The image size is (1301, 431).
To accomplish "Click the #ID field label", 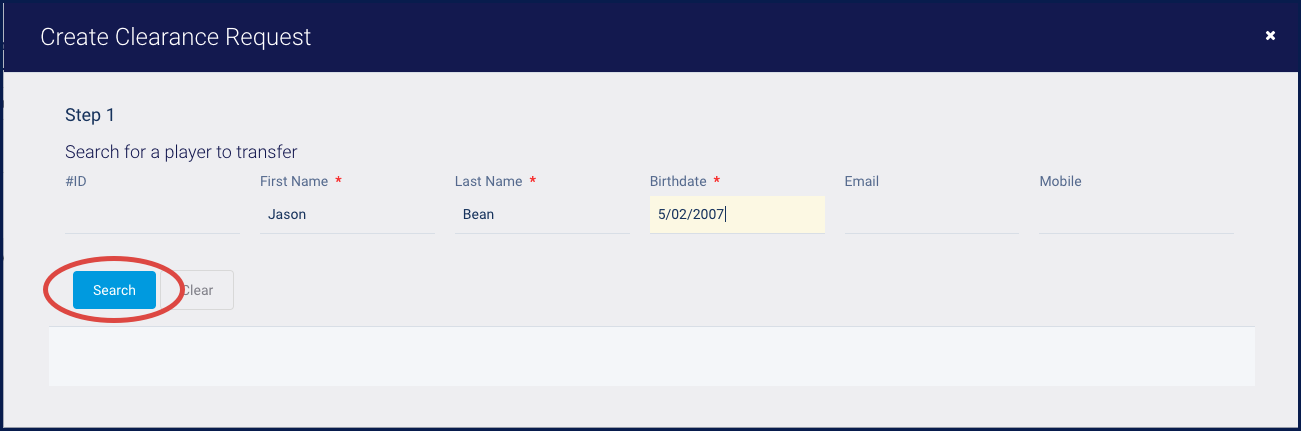I will pyautogui.click(x=76, y=181).
